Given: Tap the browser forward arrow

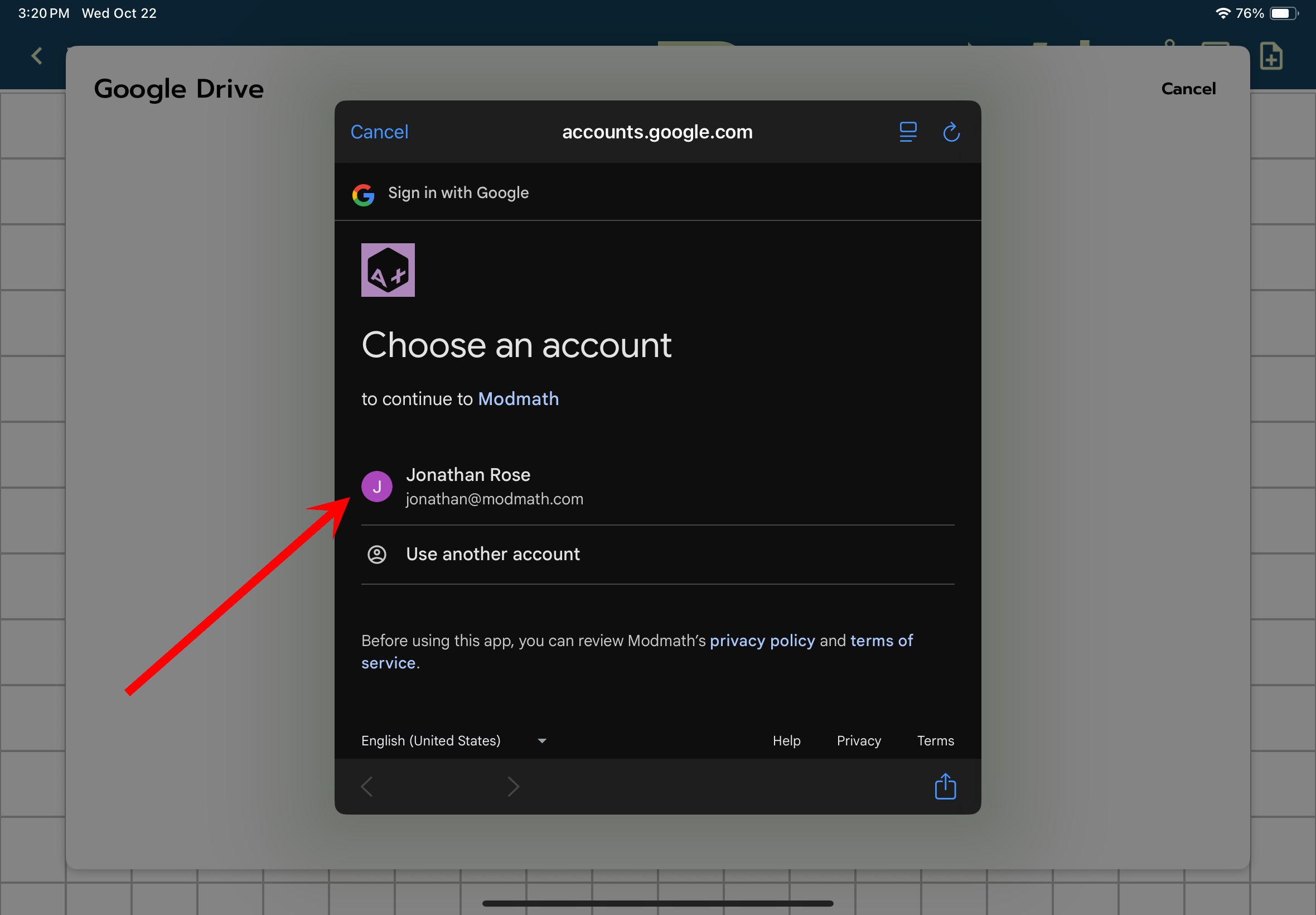Looking at the screenshot, I should (x=513, y=787).
